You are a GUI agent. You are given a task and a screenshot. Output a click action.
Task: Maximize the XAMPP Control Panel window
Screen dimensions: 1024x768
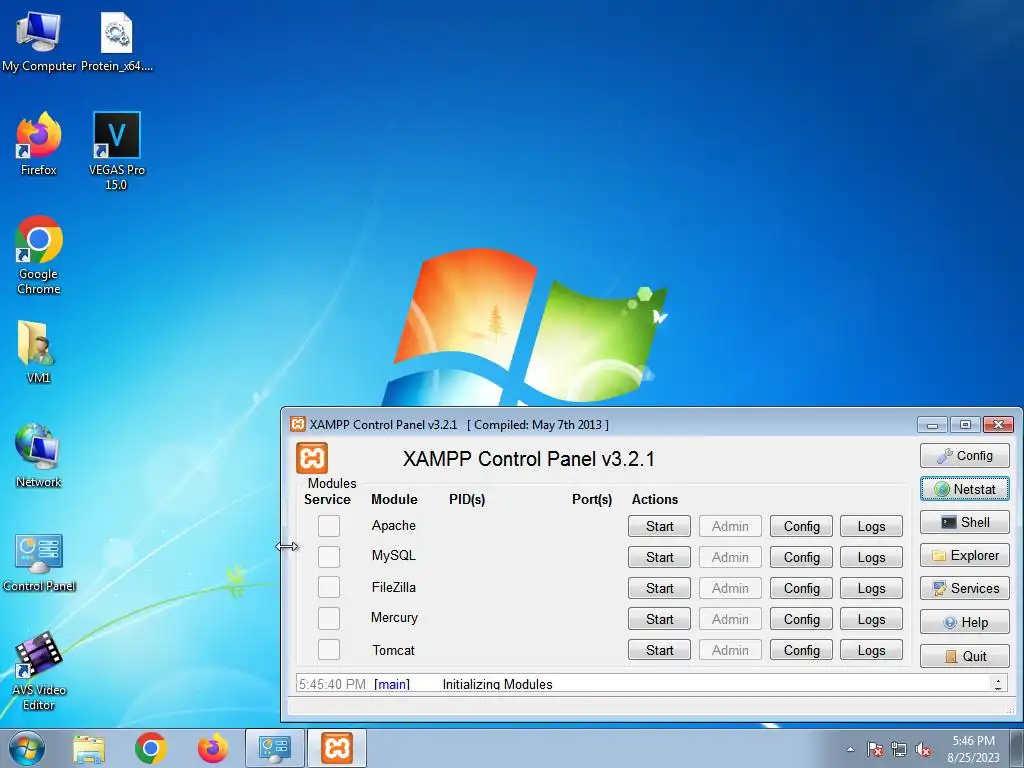click(965, 424)
